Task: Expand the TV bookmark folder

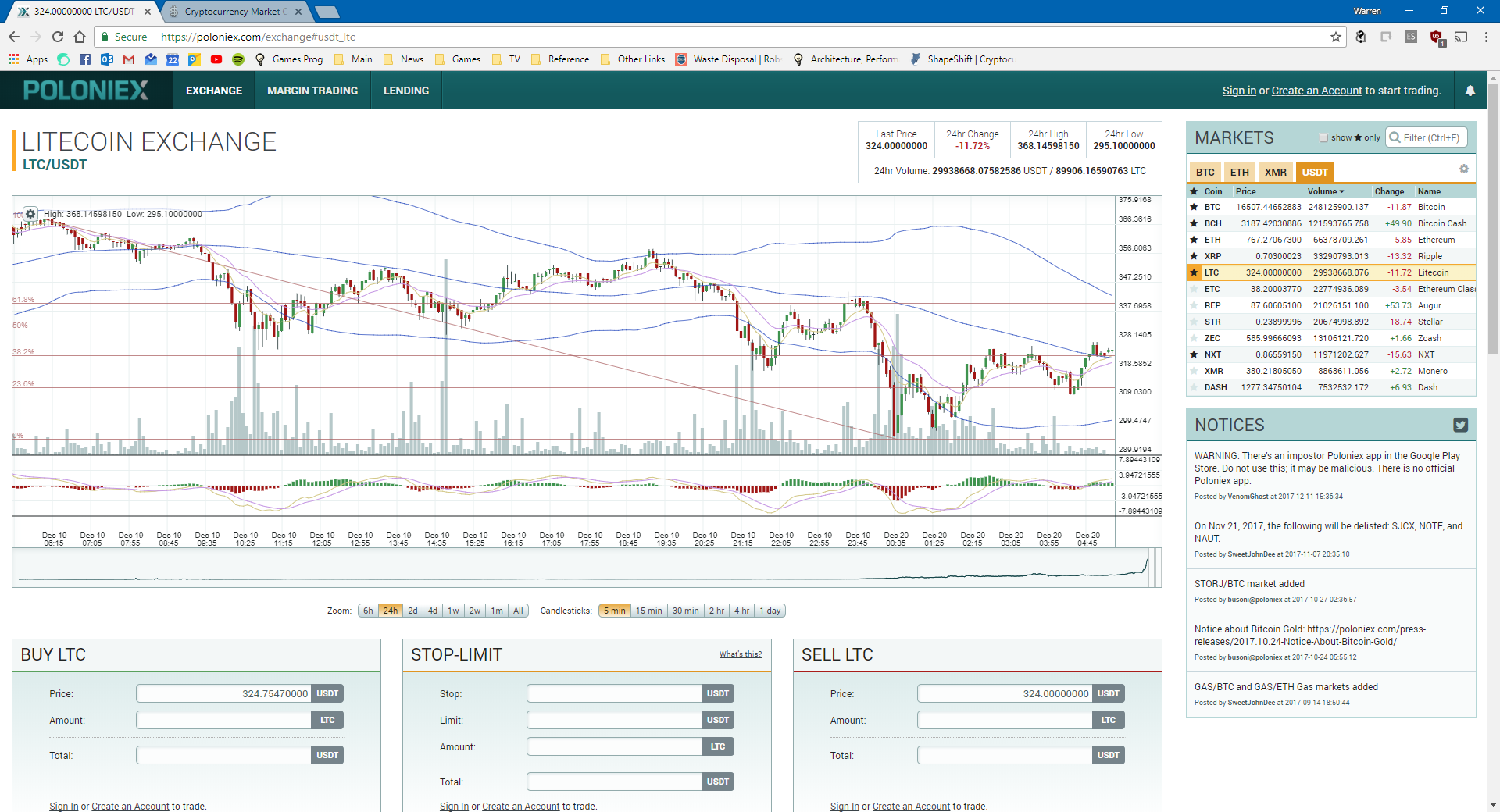Action: (506, 59)
